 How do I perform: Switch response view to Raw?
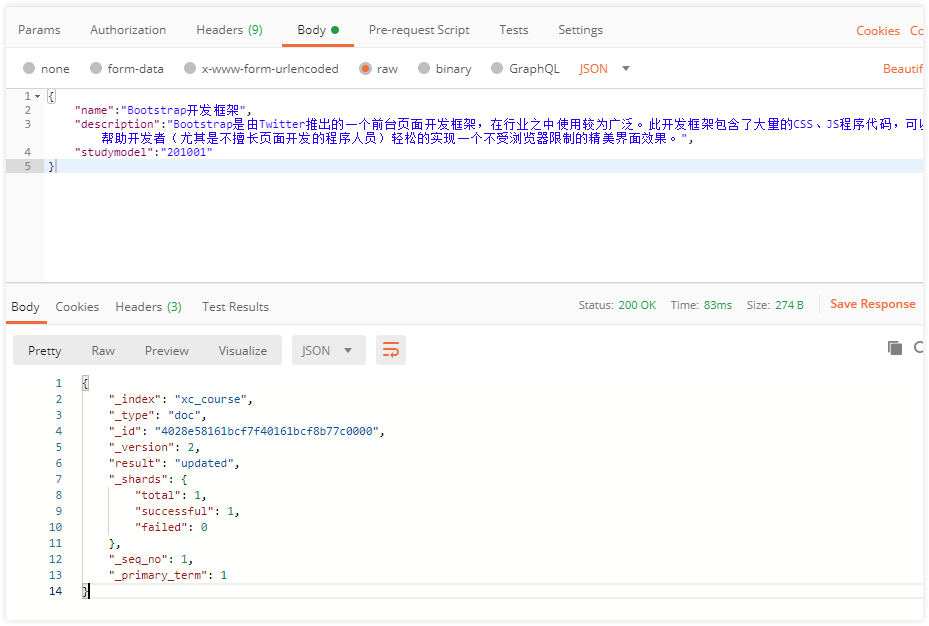point(102,351)
